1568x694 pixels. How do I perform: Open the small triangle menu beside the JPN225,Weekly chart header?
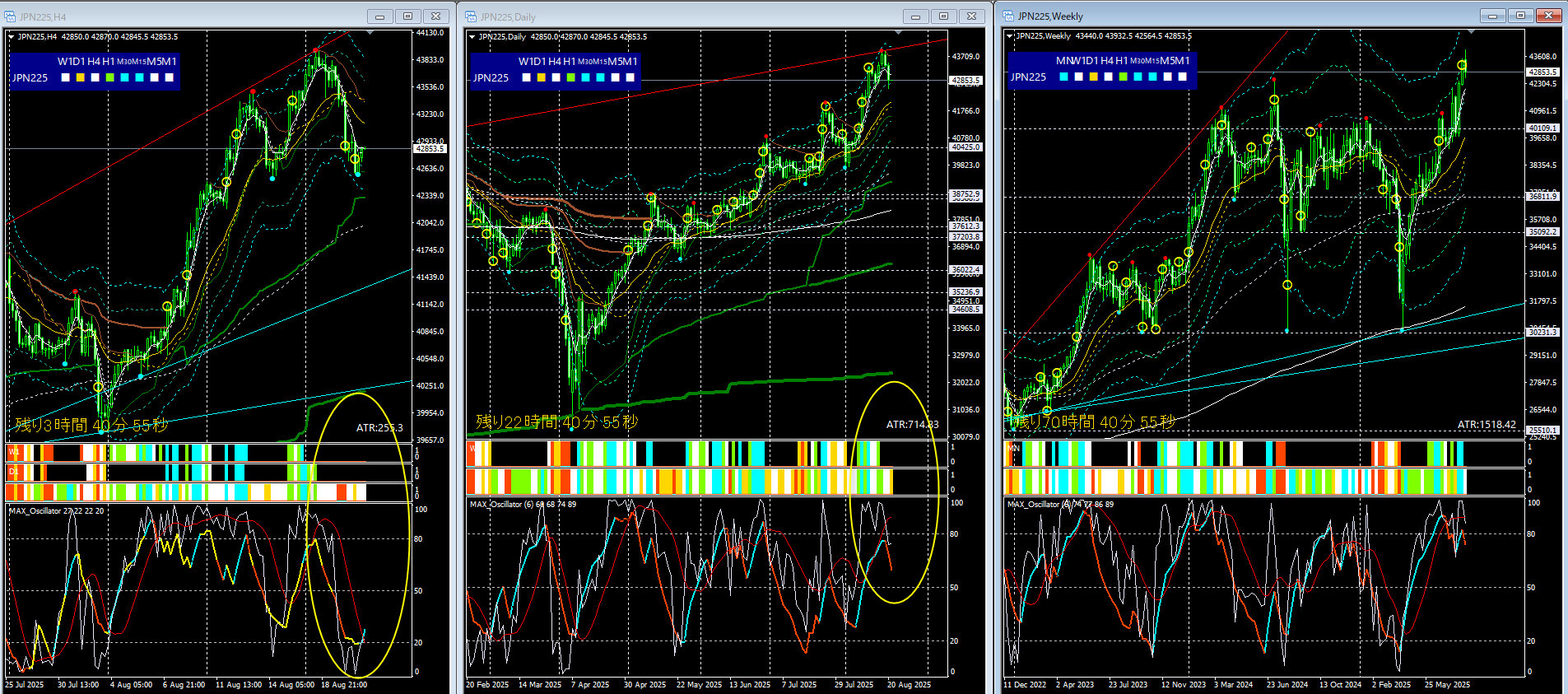1009,36
